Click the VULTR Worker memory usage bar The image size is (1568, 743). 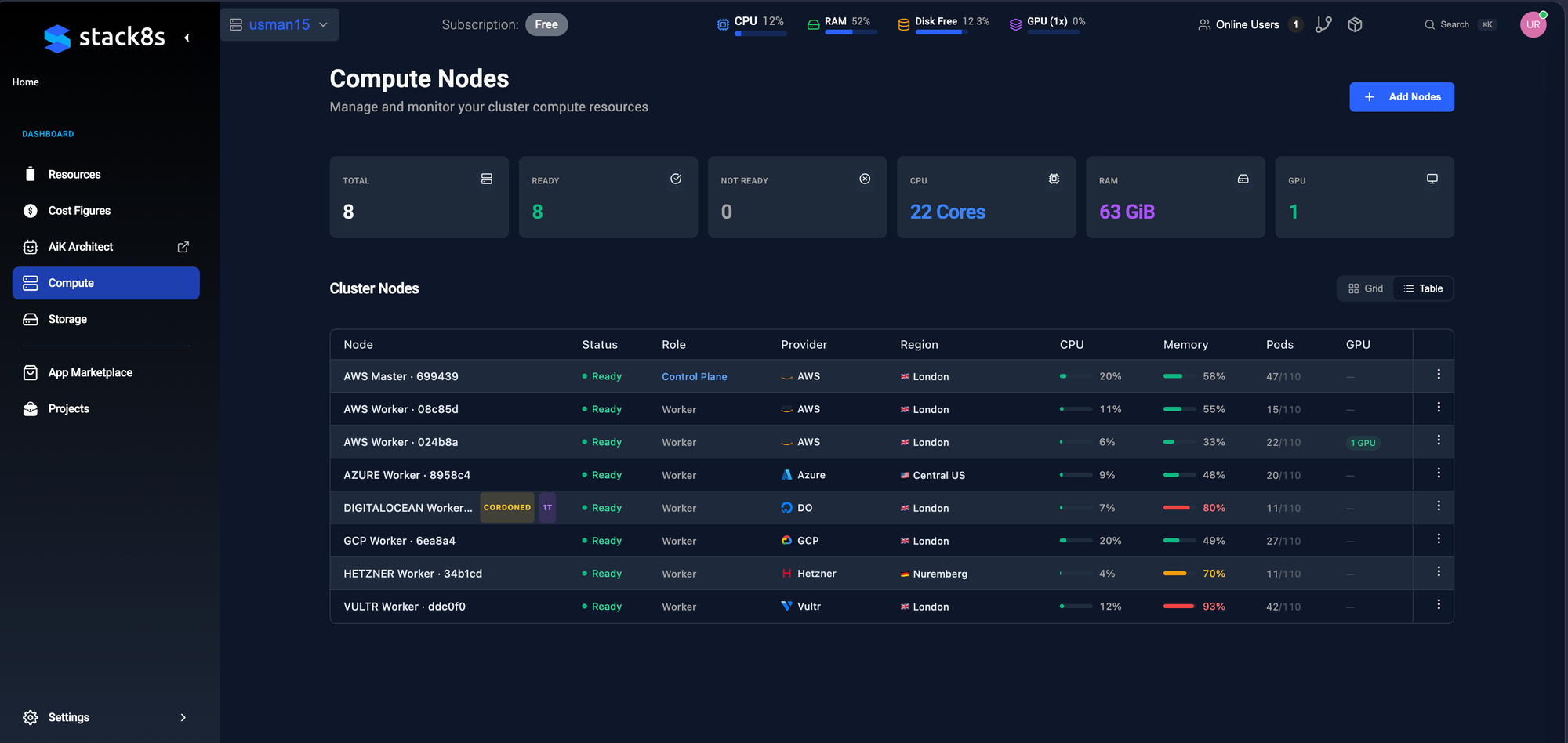tap(1178, 607)
